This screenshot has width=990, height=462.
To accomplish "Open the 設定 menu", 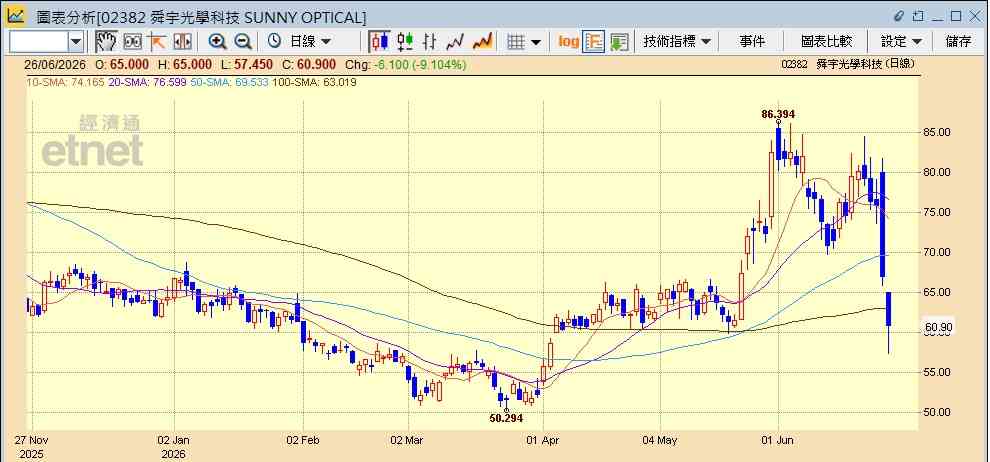I will [902, 42].
